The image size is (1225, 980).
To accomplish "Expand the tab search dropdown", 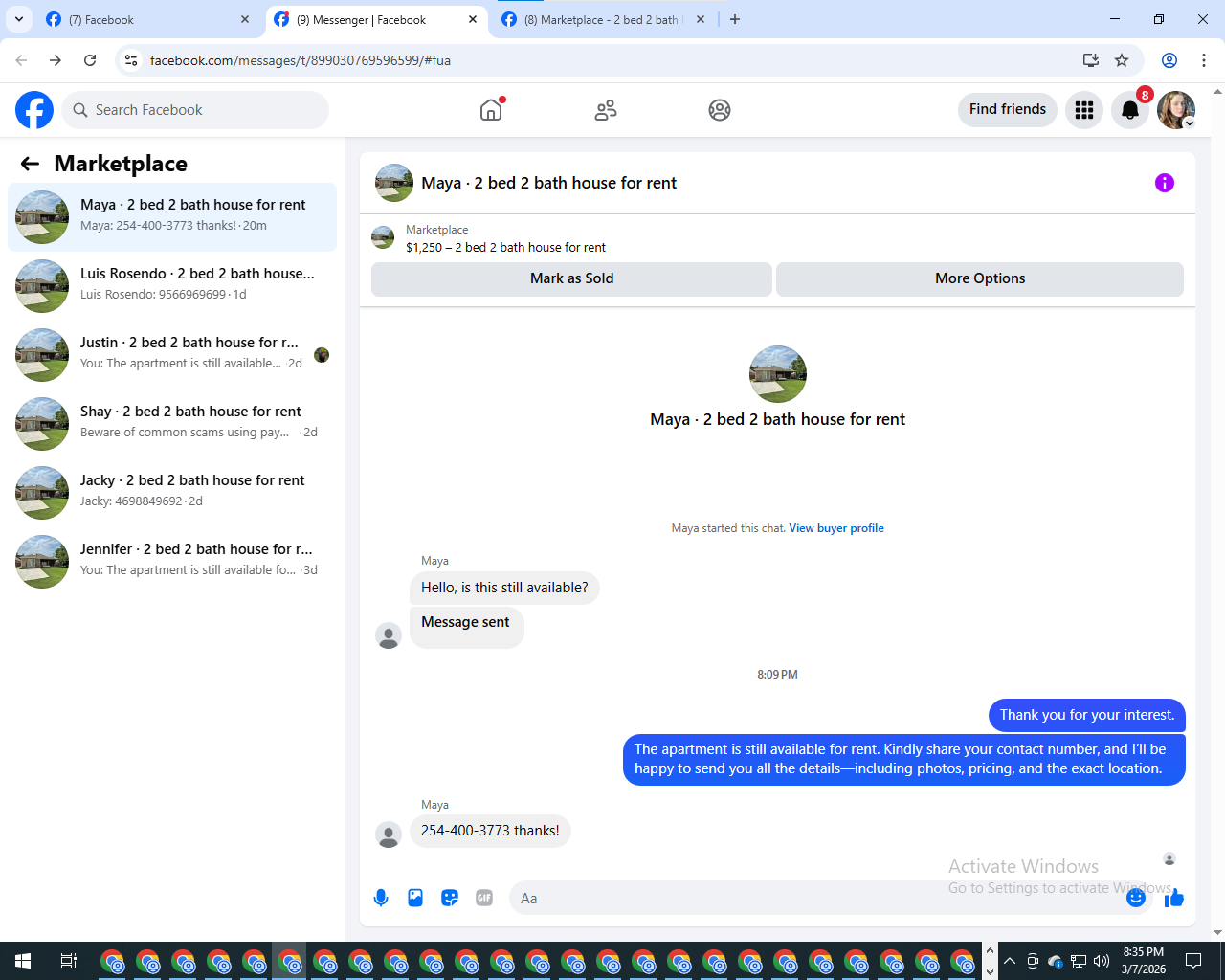I will point(19,19).
